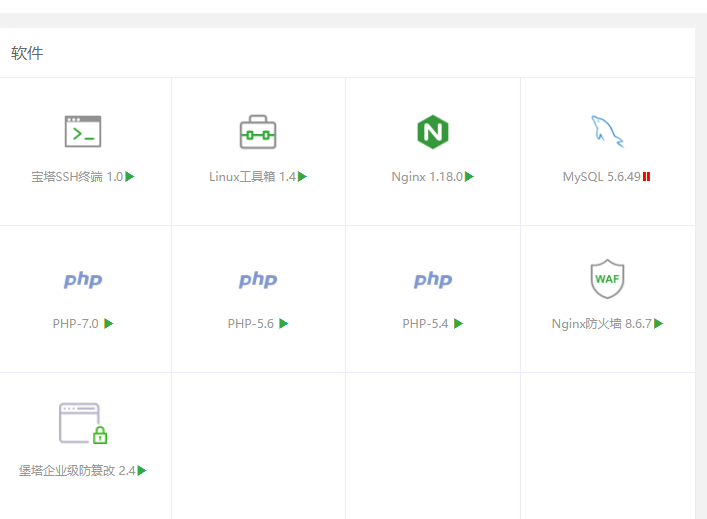Select the PHP-5.6 text label
The width and height of the screenshot is (707, 519).
251,324
